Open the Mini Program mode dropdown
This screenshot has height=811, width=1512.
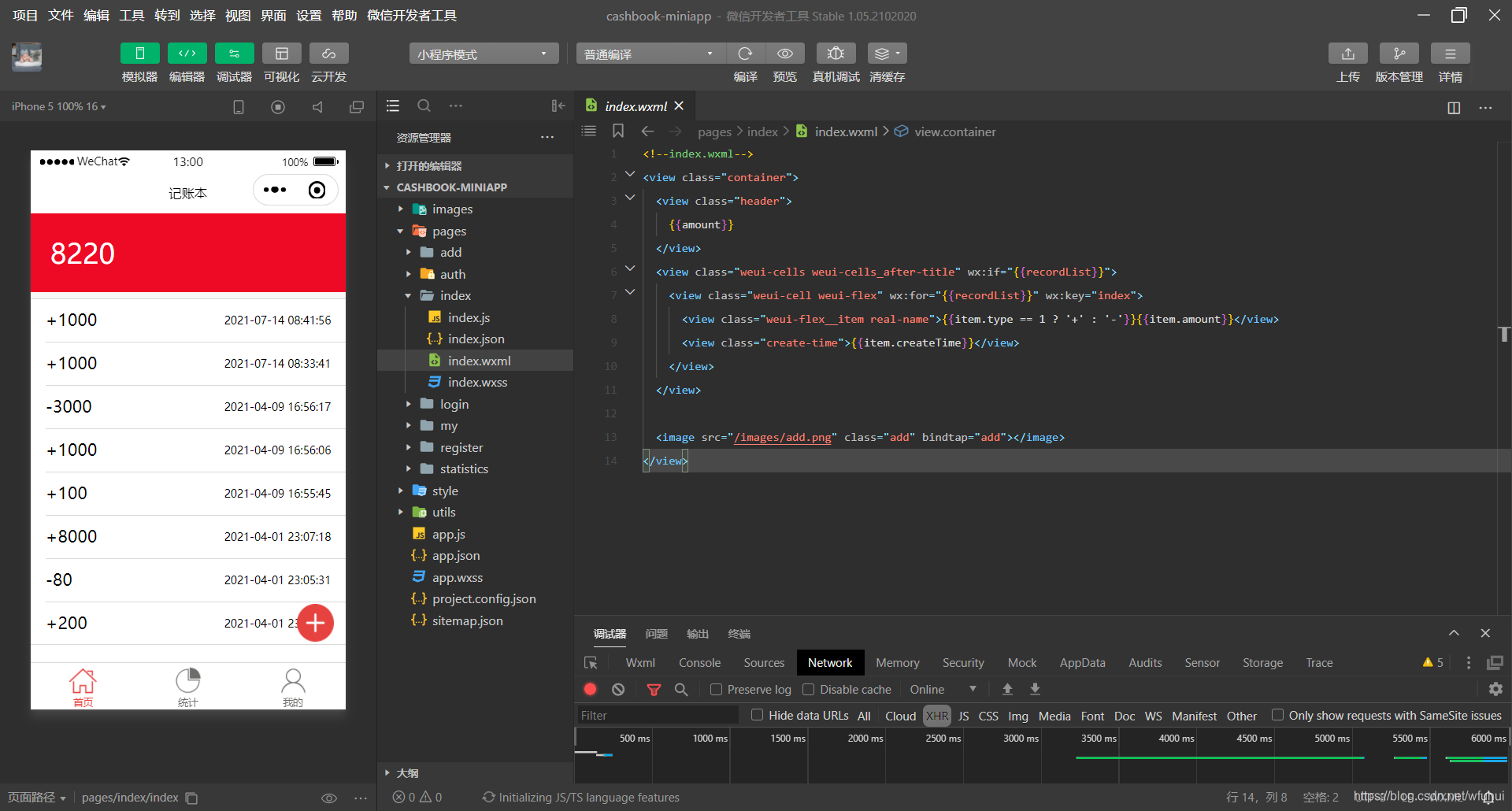point(483,54)
